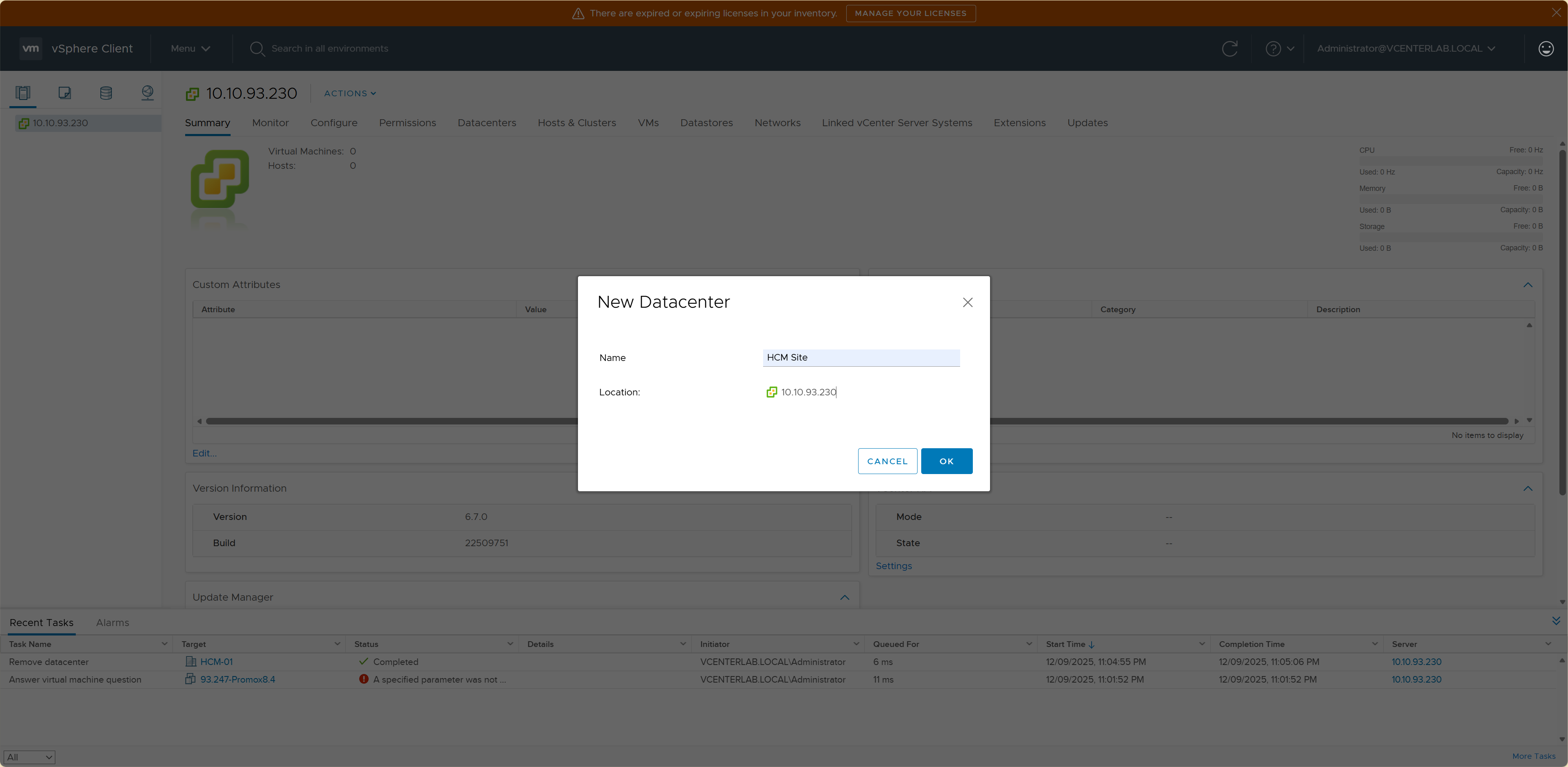Collapse the Update Manager panel
This screenshot has height=767, width=1568.
click(x=844, y=597)
